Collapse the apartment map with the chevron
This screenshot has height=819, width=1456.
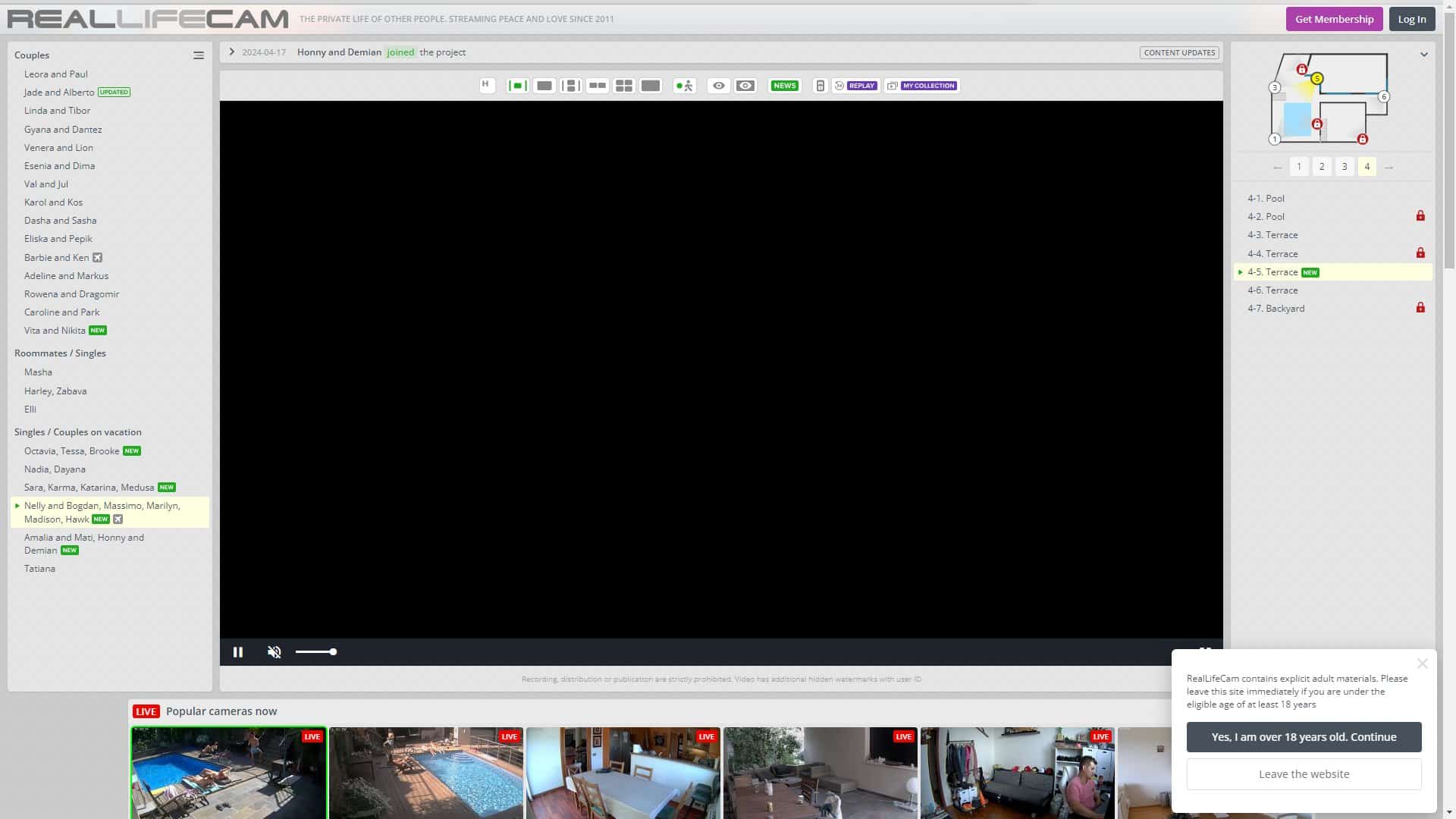(1424, 54)
